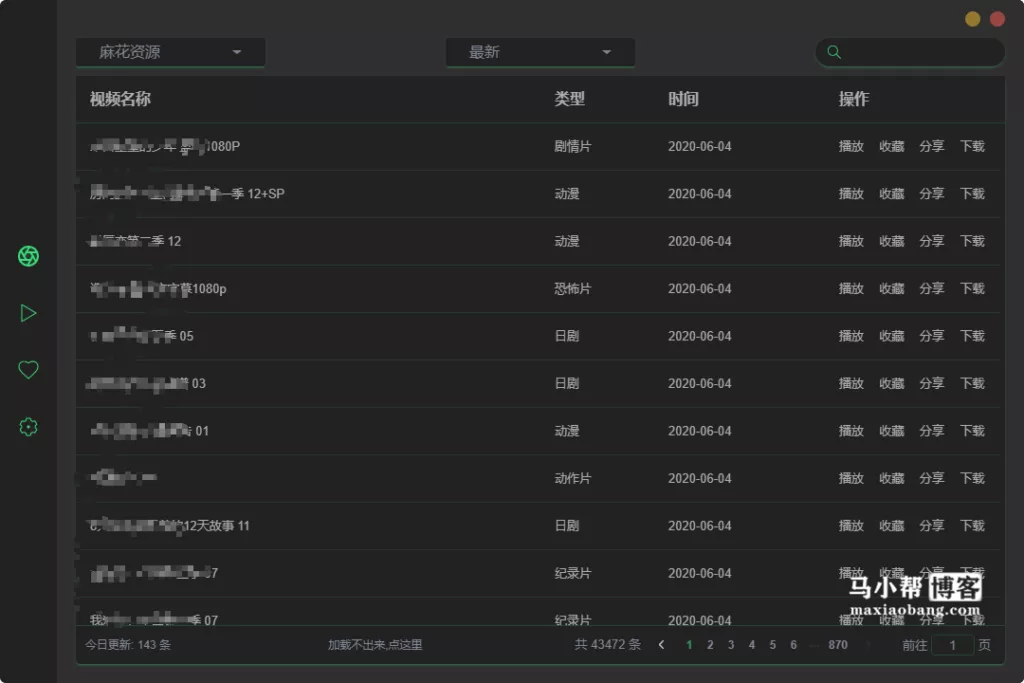Select the video title ending 12天故事 11
The height and width of the screenshot is (683, 1024).
pyautogui.click(x=169, y=526)
